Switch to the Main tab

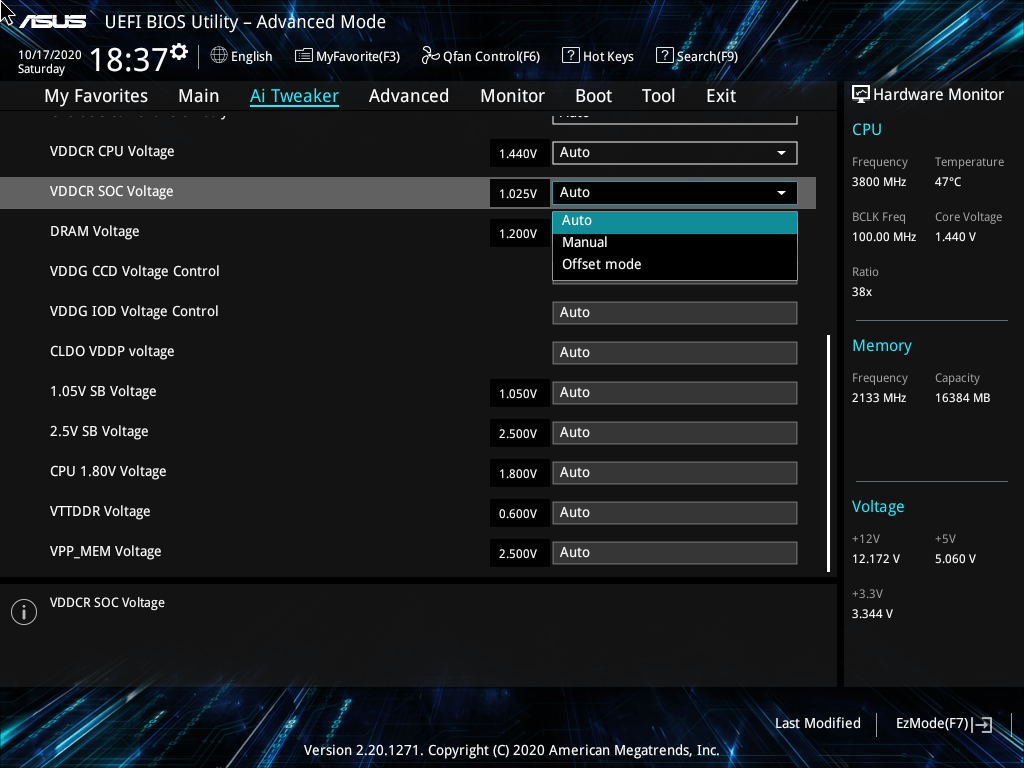click(199, 96)
